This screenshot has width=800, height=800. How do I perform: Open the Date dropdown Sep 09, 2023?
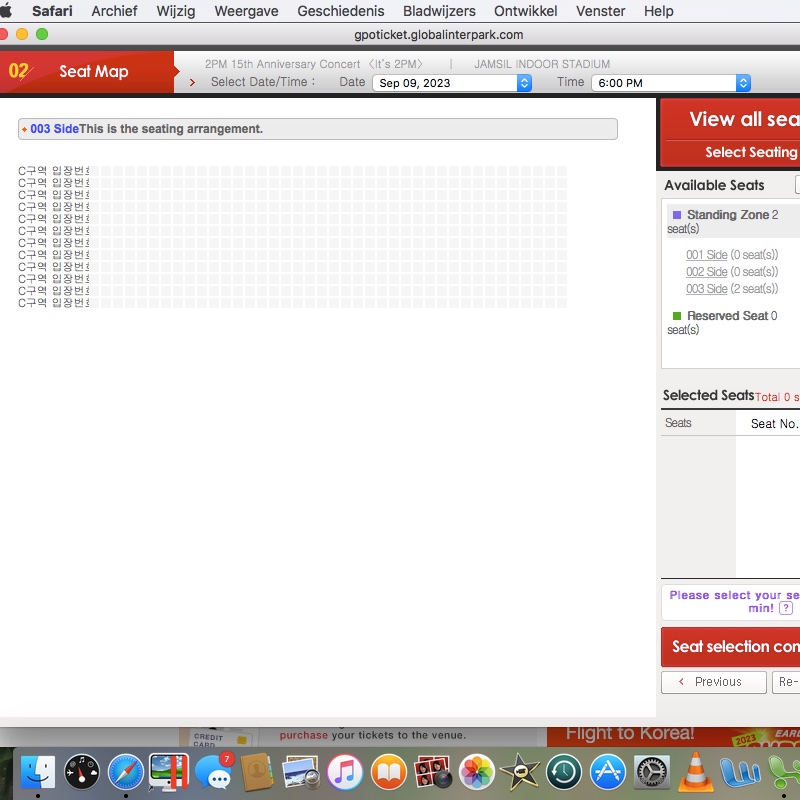pos(452,83)
